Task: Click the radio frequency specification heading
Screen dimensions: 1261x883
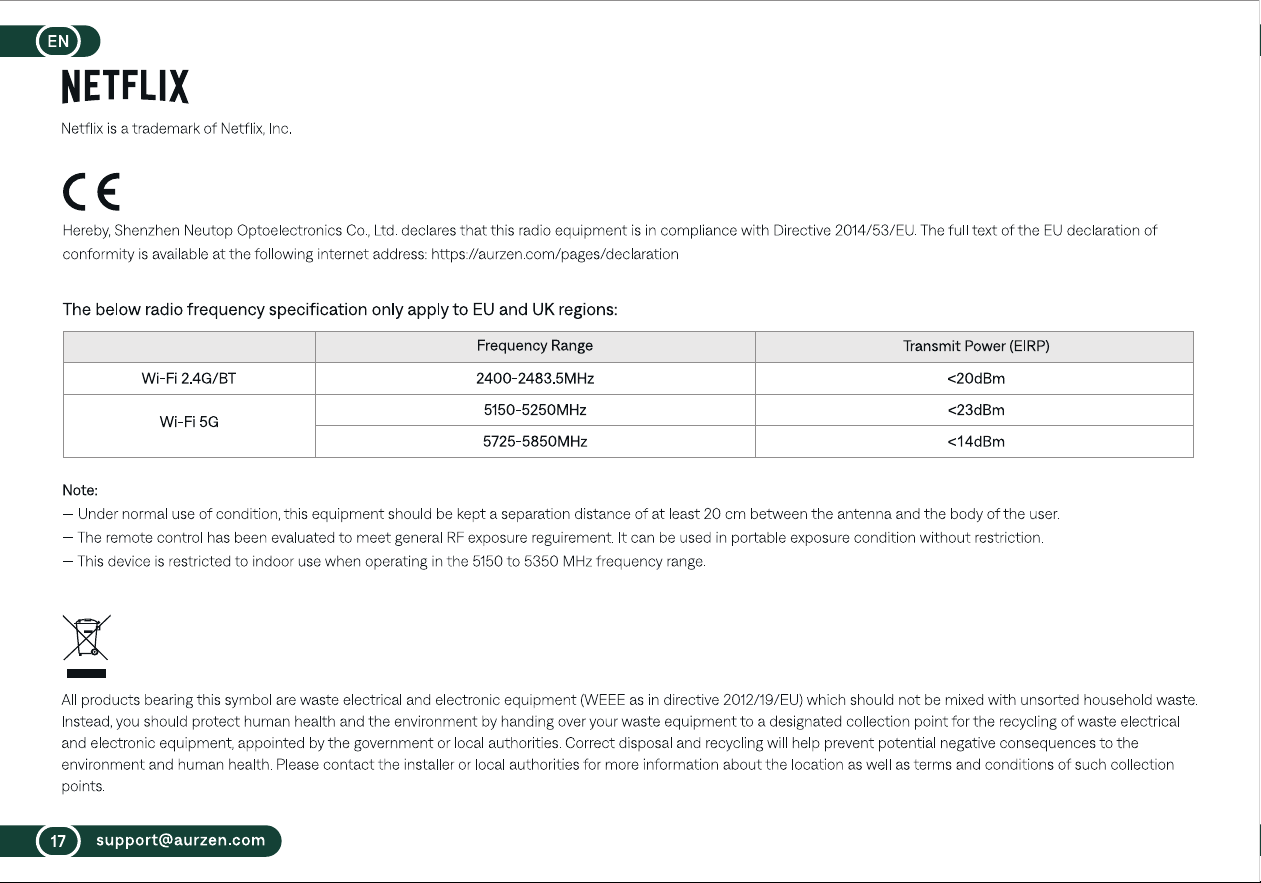Action: (x=340, y=309)
